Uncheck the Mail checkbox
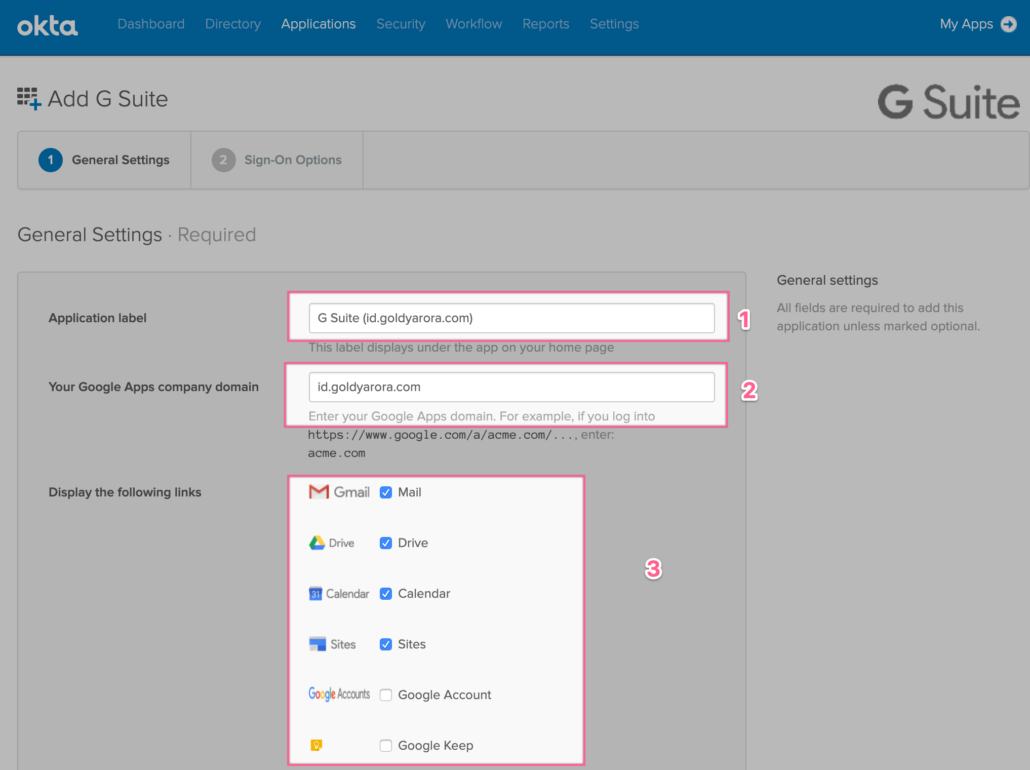This screenshot has width=1030, height=770. [x=386, y=492]
